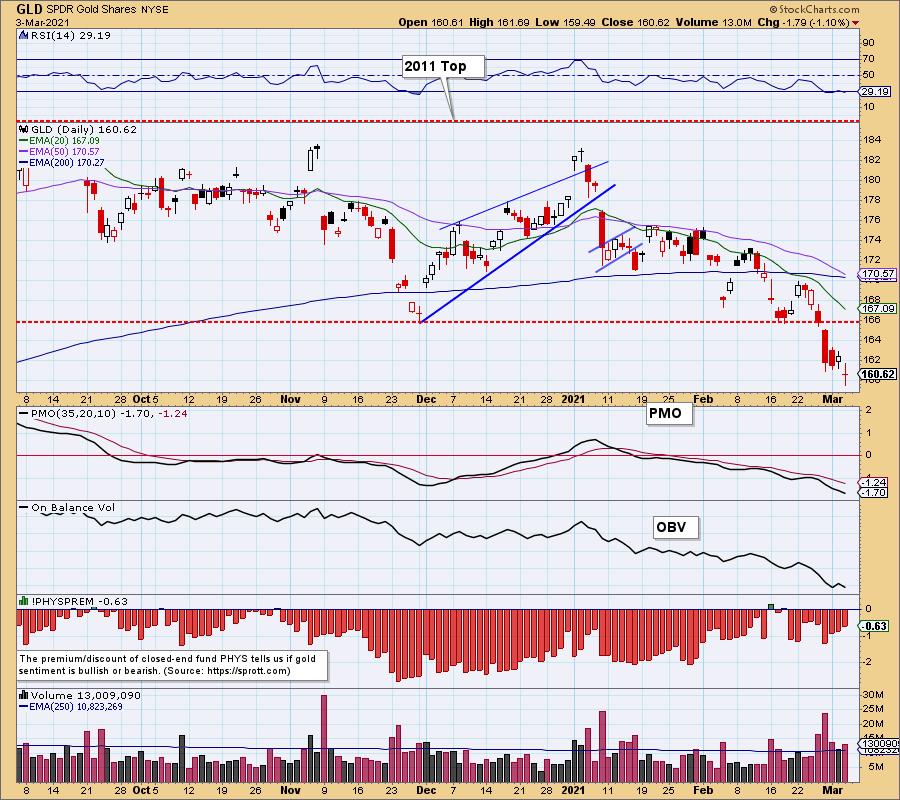Click the 90 label on the RSI axis

[868, 42]
